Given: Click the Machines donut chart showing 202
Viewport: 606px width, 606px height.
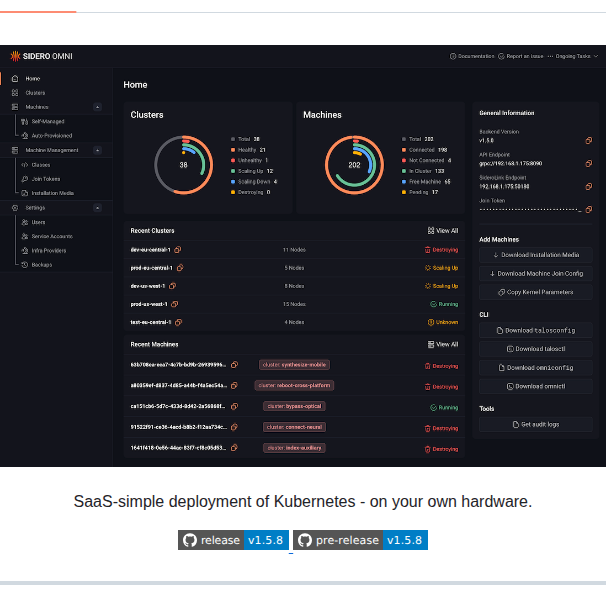Looking at the screenshot, I should 354,165.
